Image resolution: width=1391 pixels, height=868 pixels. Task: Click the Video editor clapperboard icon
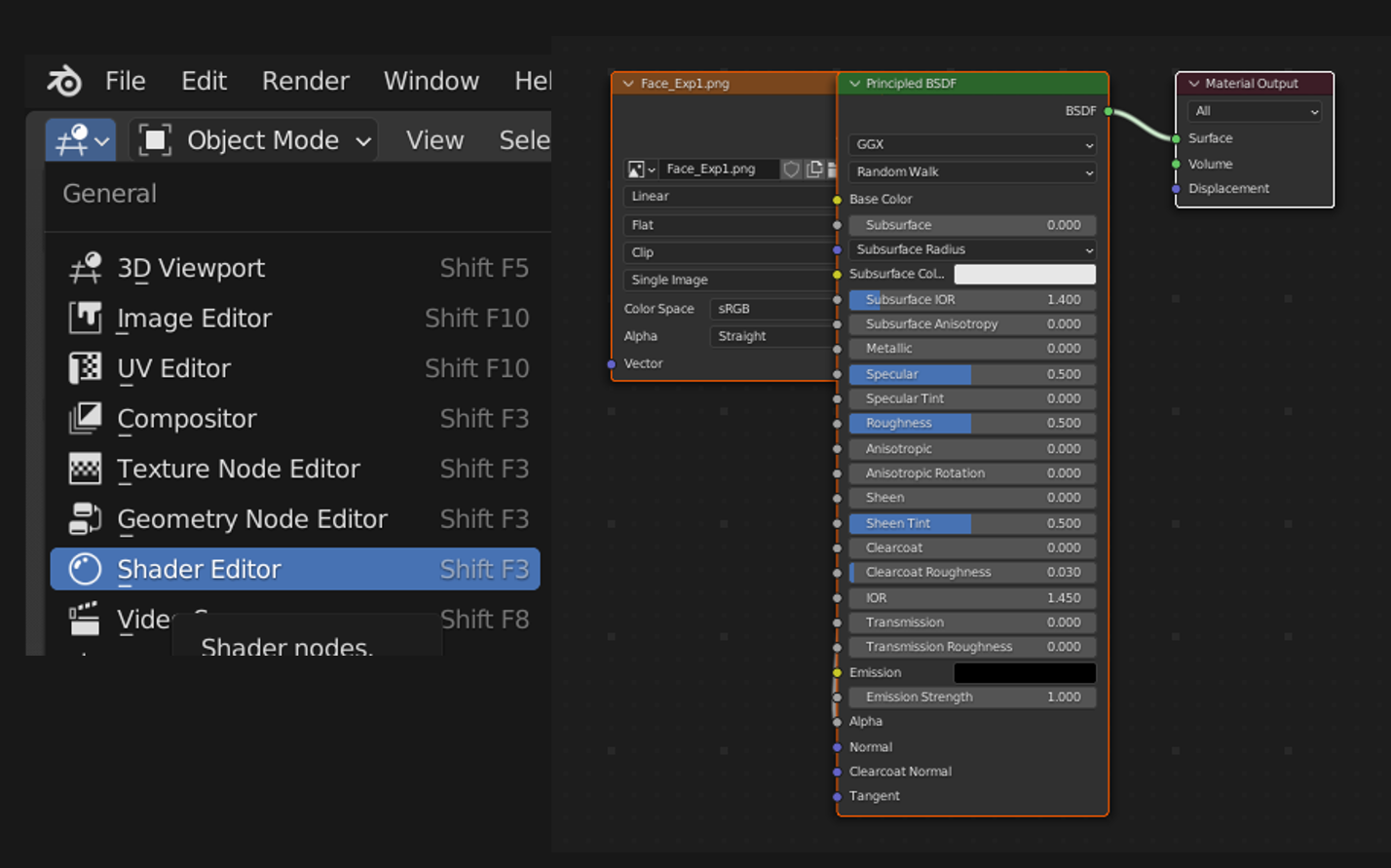[85, 619]
